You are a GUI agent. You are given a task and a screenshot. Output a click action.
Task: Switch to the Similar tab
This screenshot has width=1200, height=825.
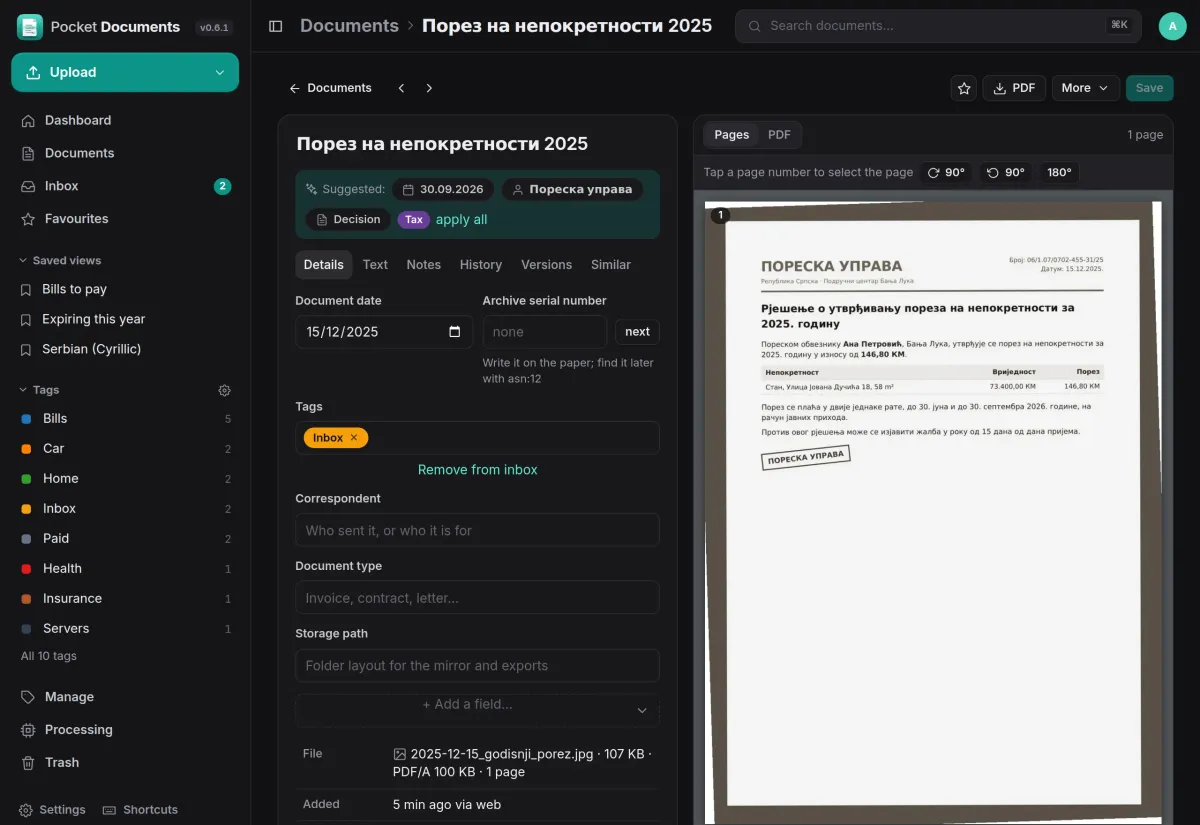pos(611,265)
